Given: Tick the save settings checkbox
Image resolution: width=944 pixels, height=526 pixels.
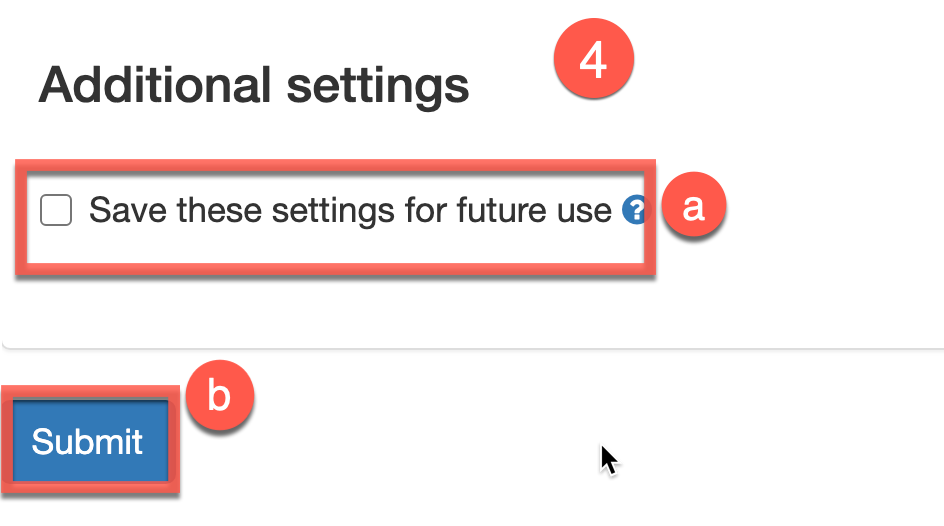Looking at the screenshot, I should [56, 211].
